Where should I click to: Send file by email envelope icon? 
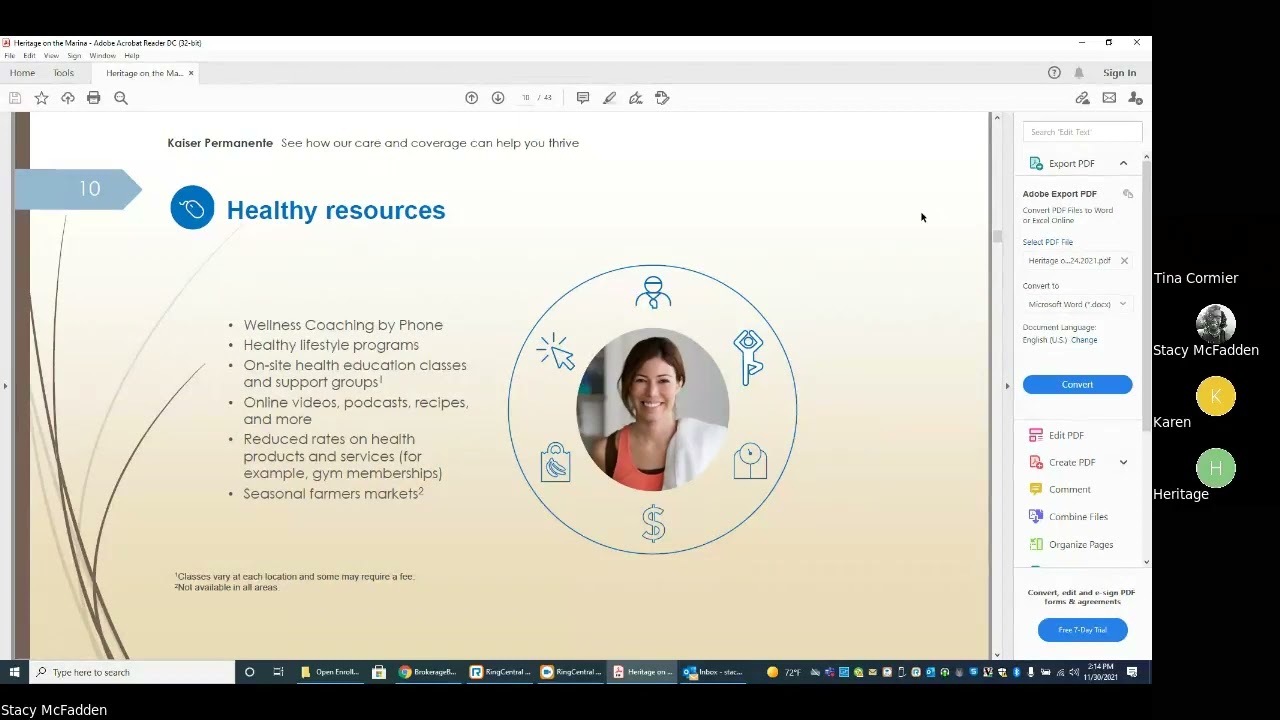click(x=1109, y=98)
